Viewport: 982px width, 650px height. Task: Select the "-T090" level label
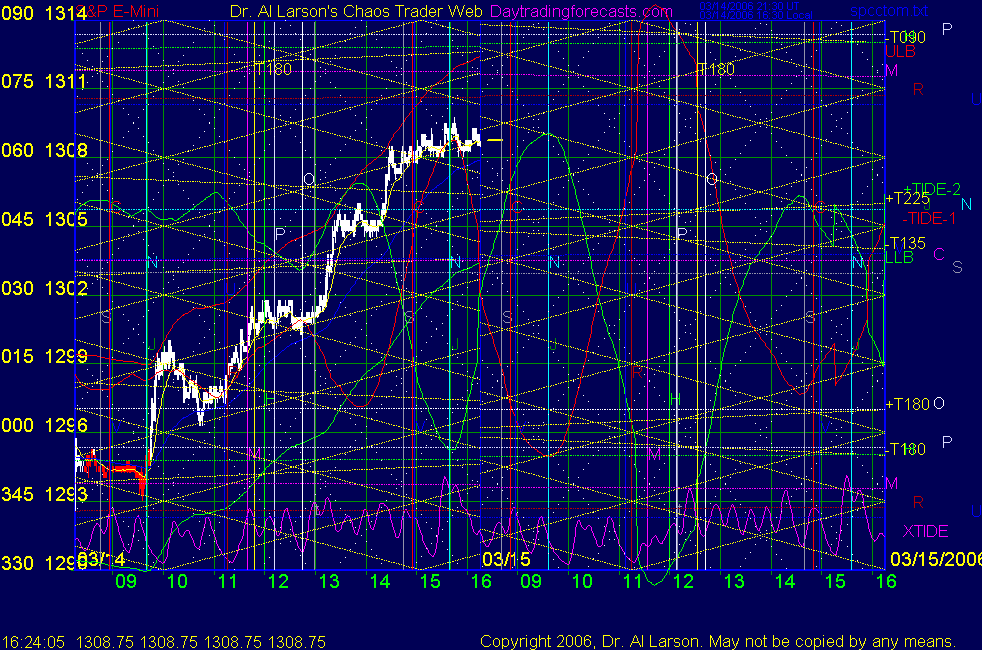coord(906,37)
